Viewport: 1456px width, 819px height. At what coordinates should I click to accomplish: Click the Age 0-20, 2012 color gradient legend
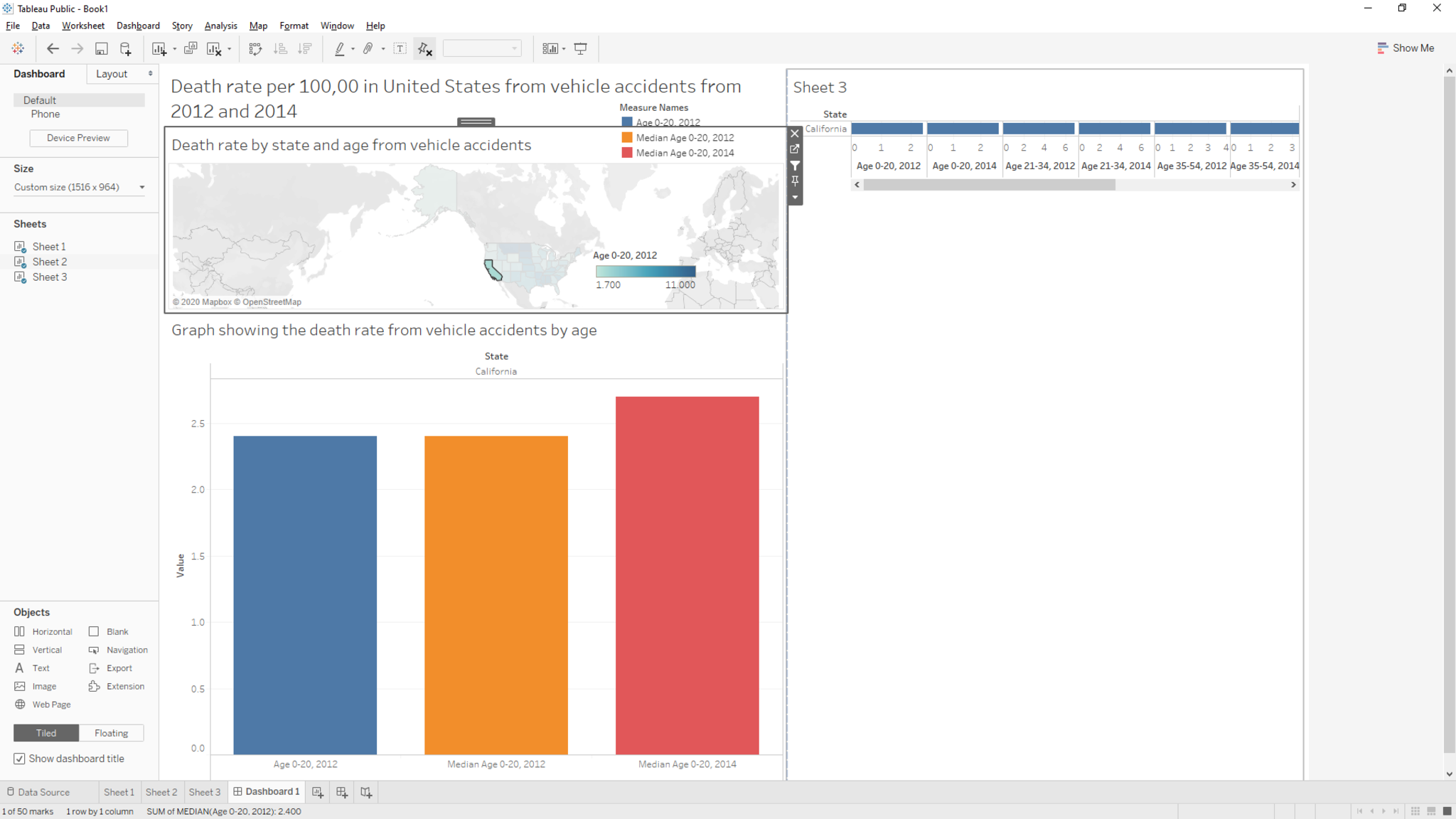pos(646,272)
